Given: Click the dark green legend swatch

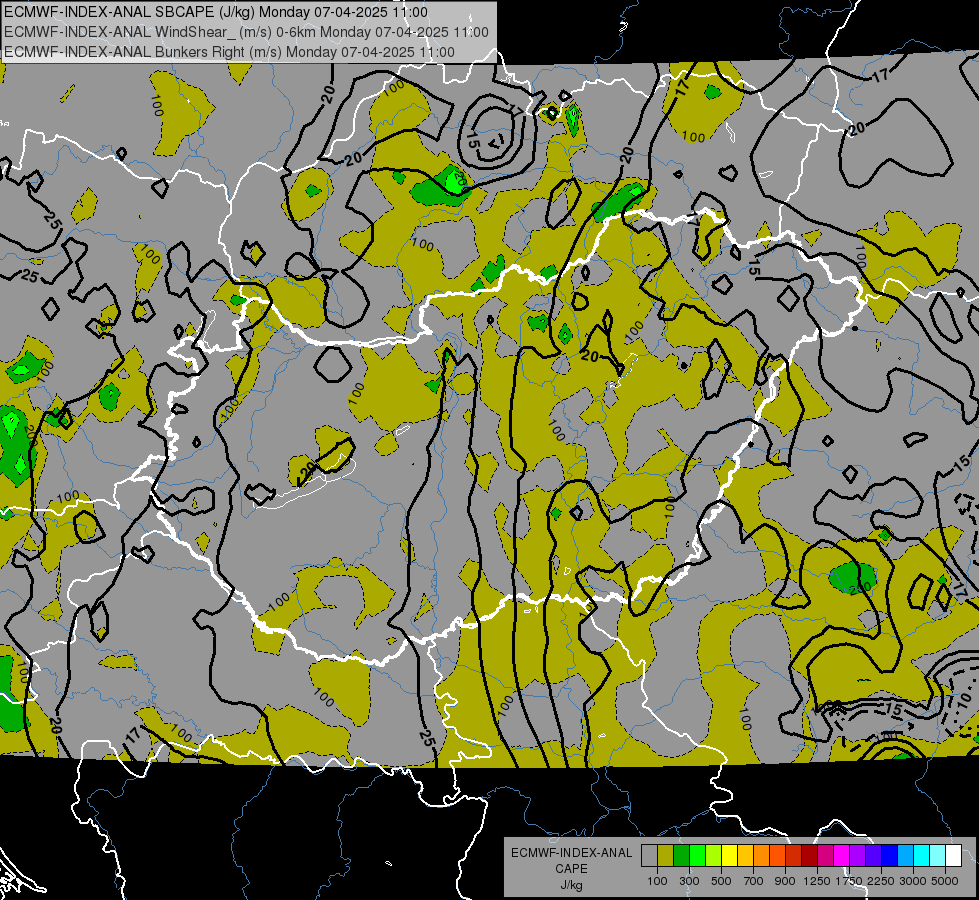Looking at the screenshot, I should coord(681,855).
